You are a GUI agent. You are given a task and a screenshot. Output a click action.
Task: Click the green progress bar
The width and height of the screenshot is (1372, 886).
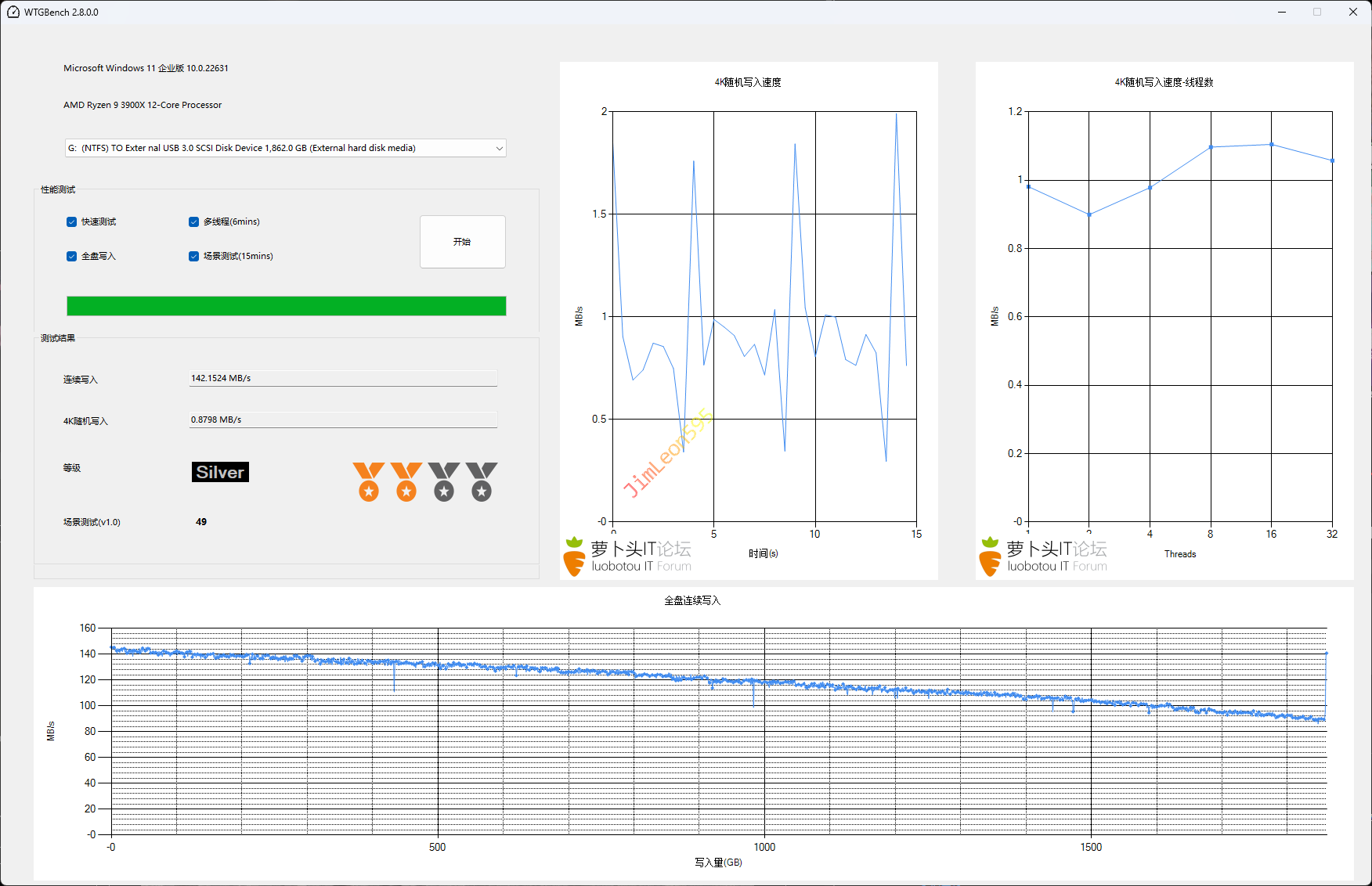[x=286, y=306]
